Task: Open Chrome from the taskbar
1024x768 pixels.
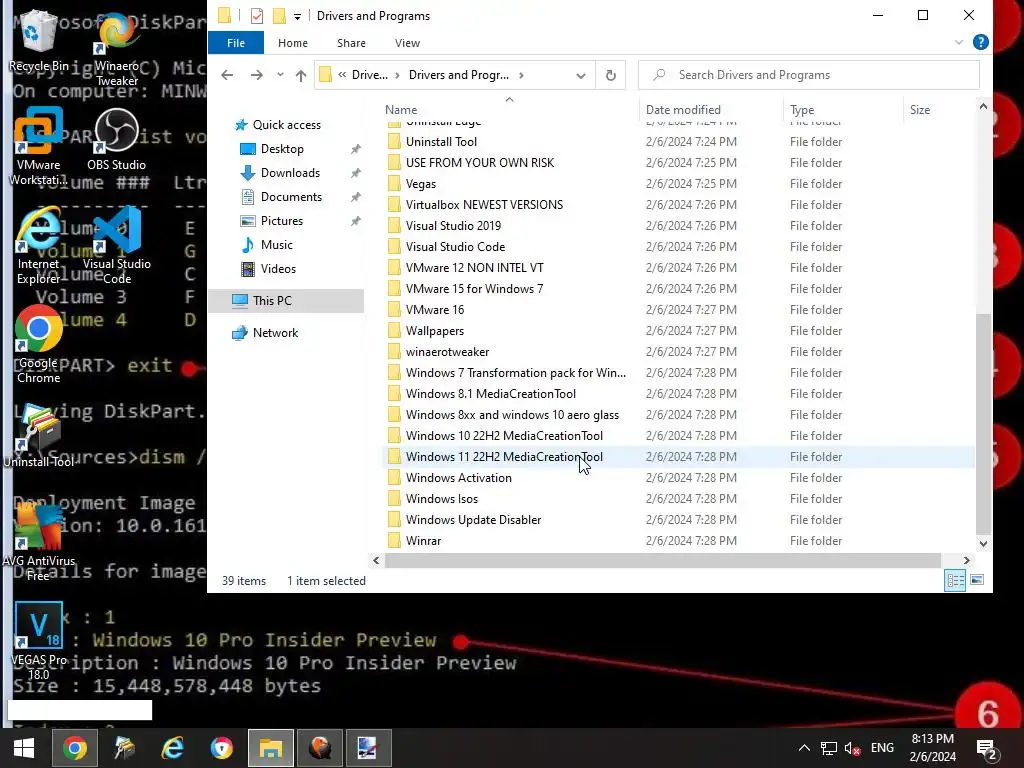Action: click(74, 748)
